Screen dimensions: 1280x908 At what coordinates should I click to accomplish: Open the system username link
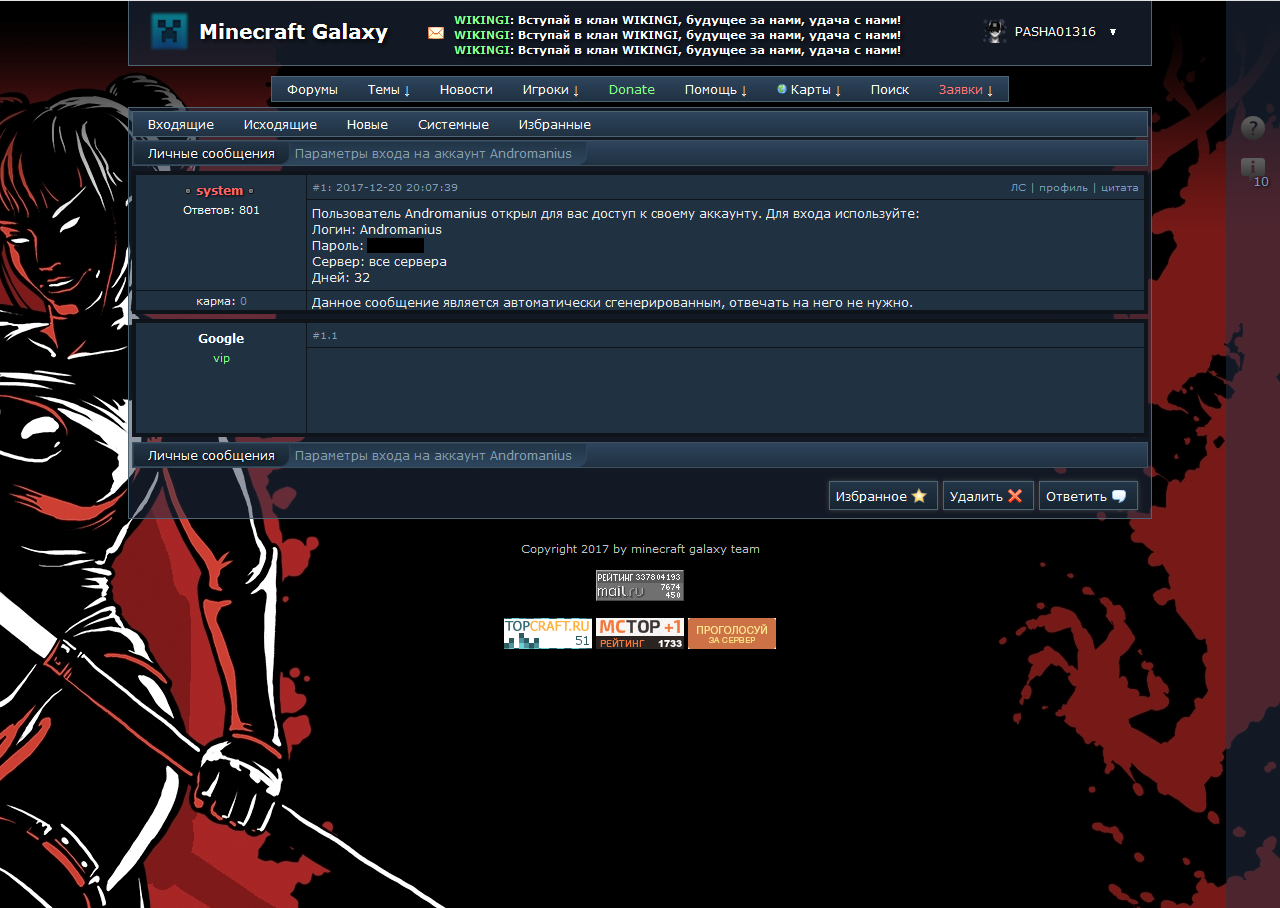coord(219,190)
